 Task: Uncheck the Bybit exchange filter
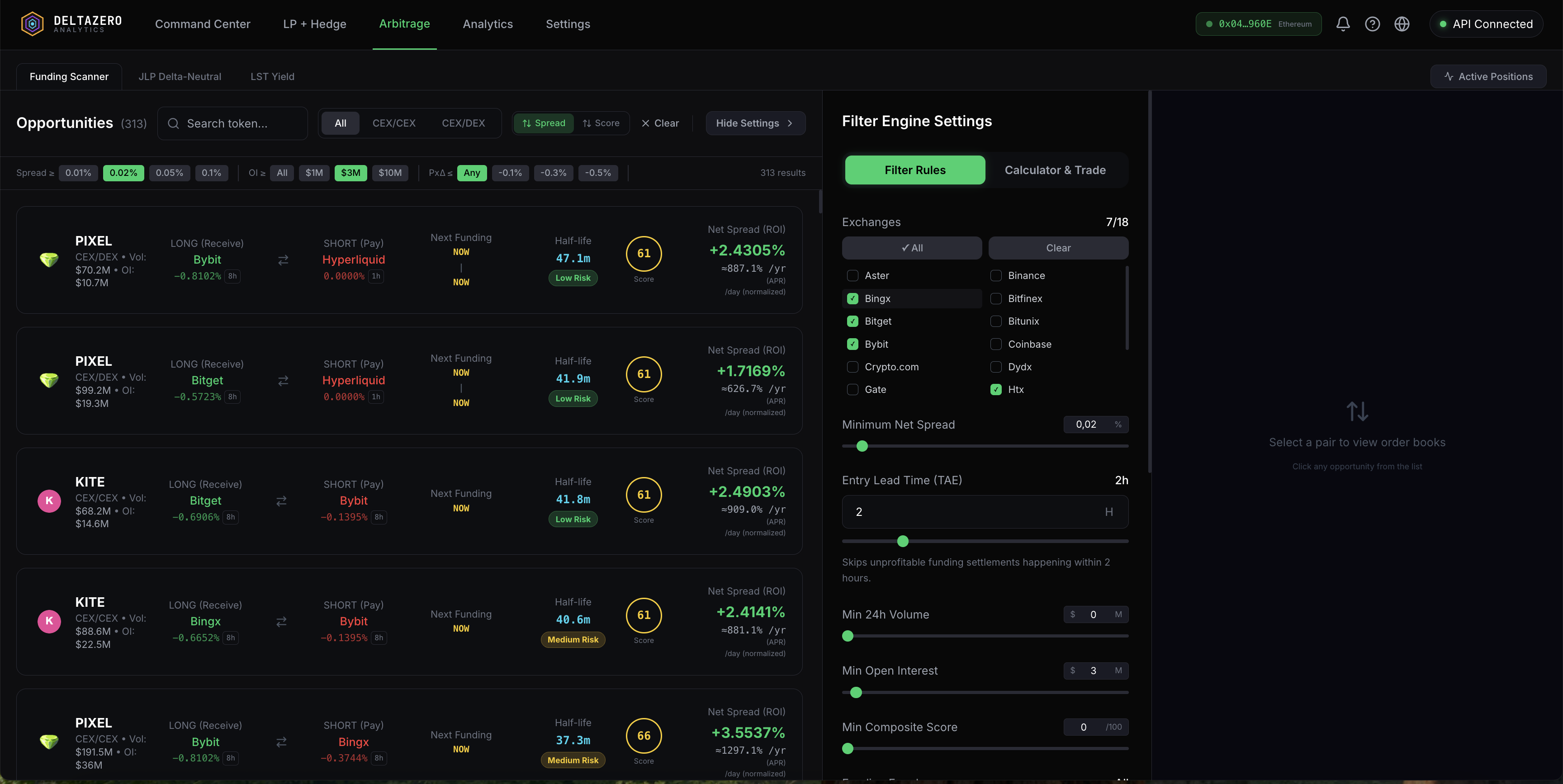coord(853,344)
